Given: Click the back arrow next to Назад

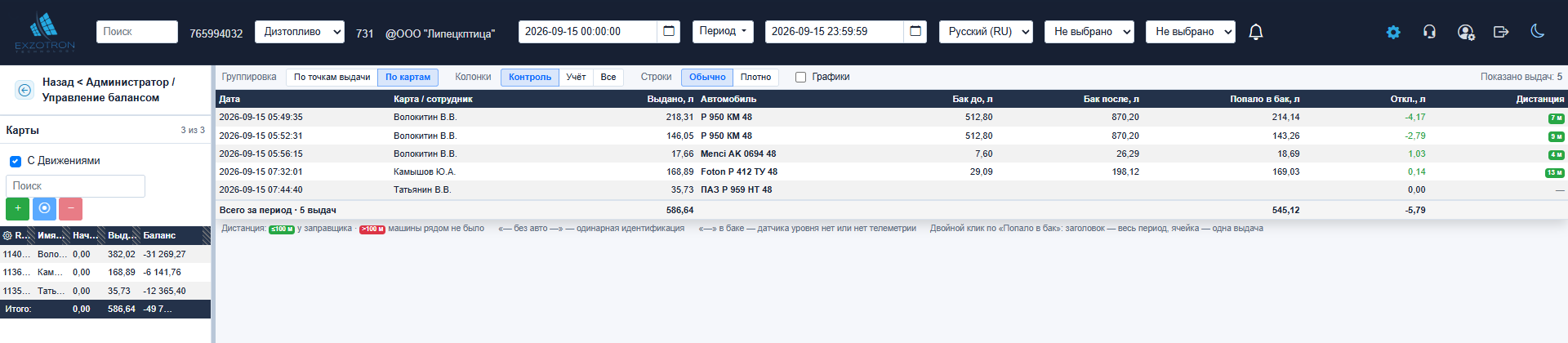Looking at the screenshot, I should coord(24,90).
